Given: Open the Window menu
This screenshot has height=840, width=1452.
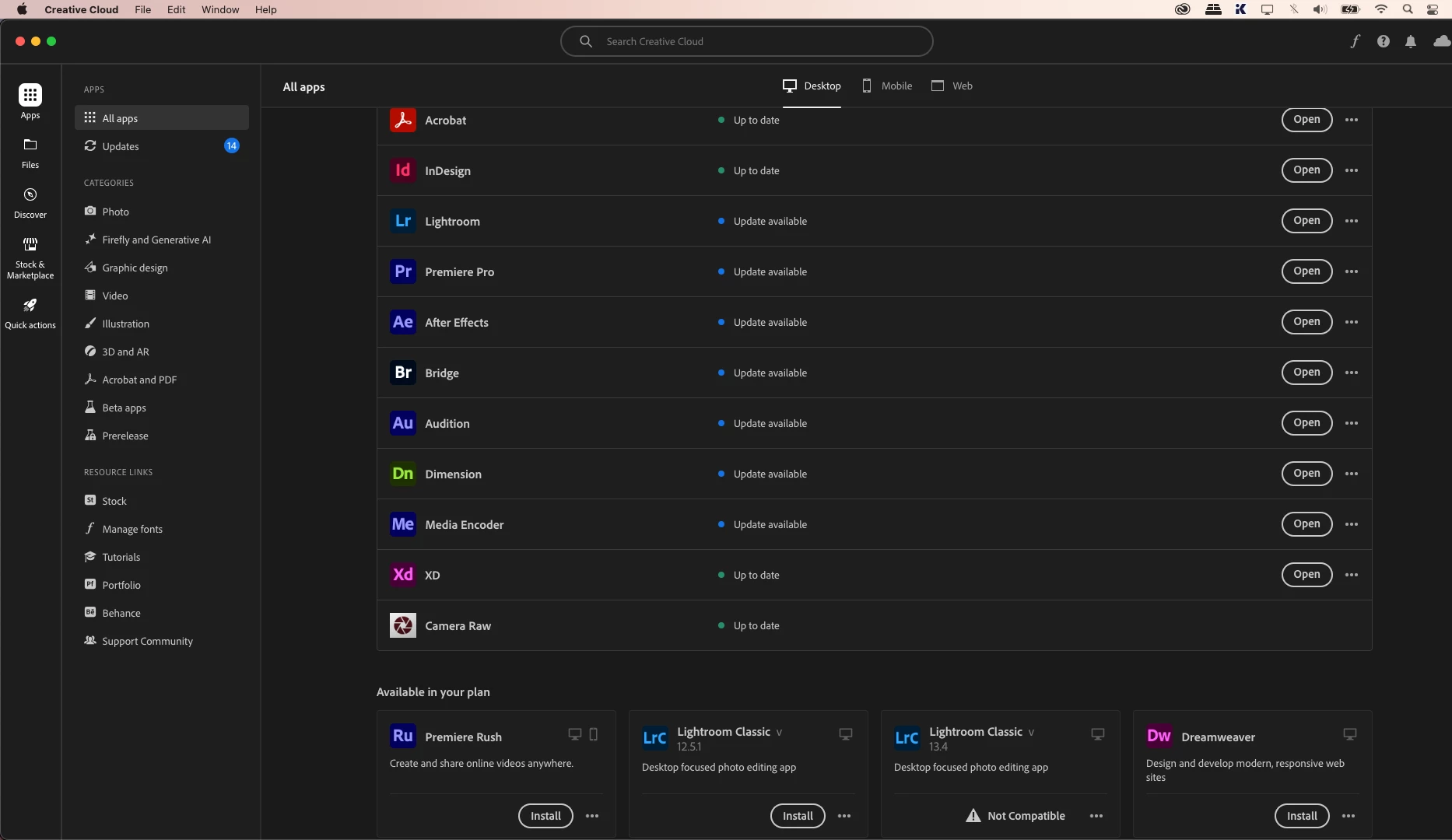Looking at the screenshot, I should [x=220, y=9].
